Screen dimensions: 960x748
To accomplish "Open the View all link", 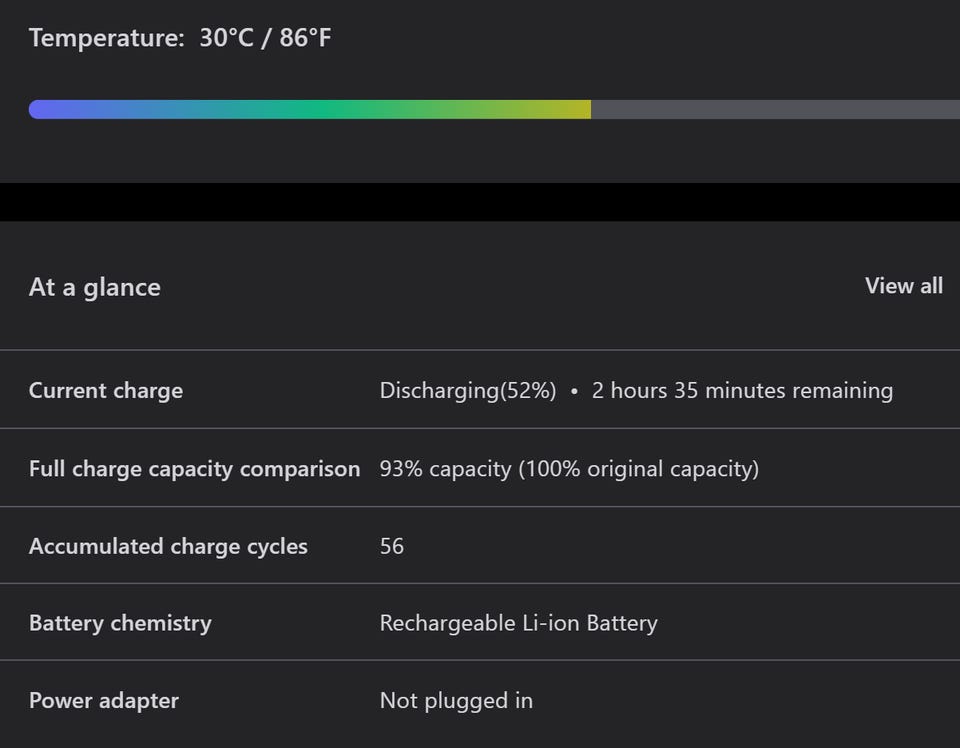I will (903, 286).
